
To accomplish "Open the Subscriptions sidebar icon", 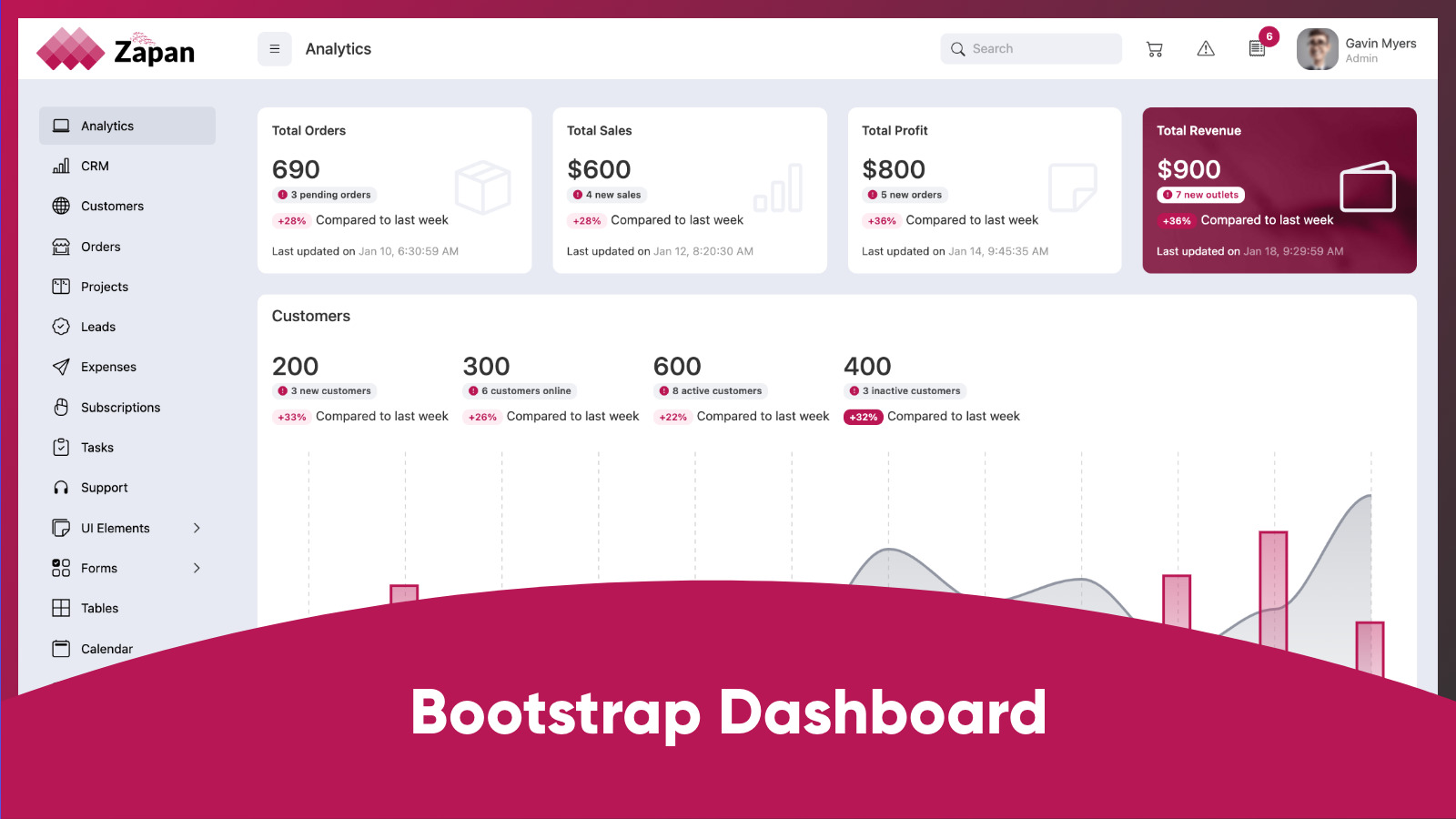I will tap(60, 407).
